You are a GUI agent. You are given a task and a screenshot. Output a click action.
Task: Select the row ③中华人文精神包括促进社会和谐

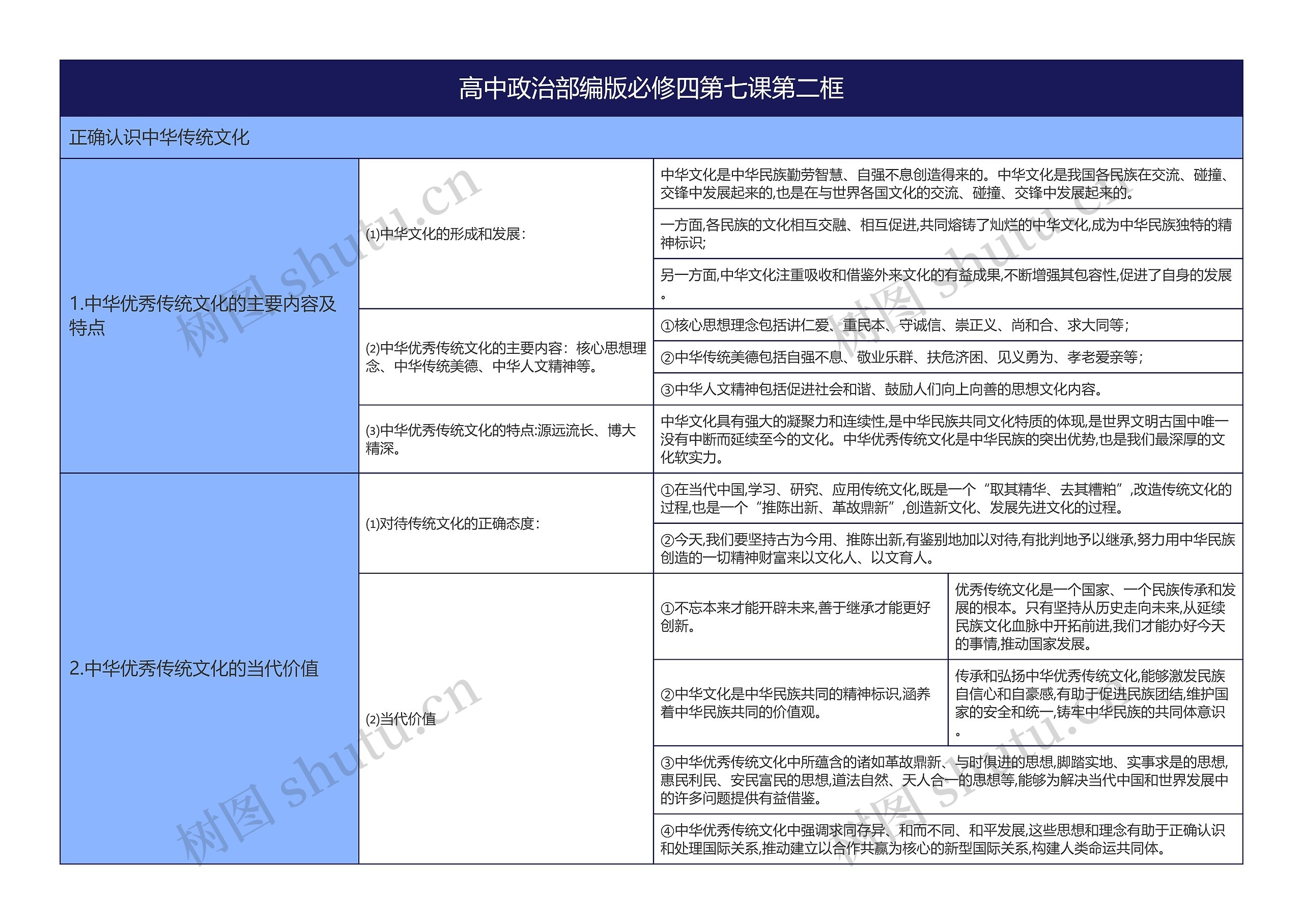pos(948,389)
